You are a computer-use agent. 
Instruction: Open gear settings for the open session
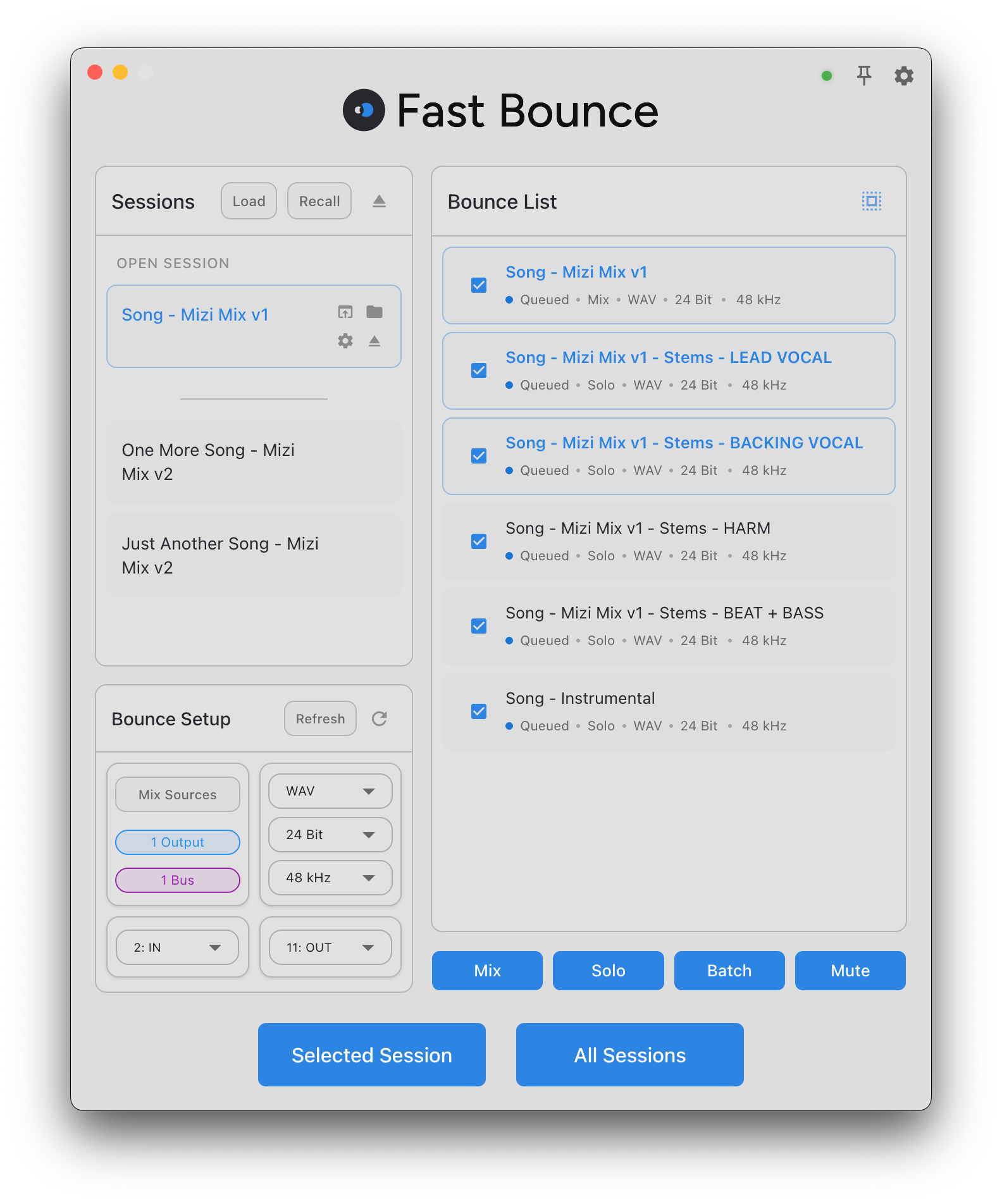pos(345,341)
